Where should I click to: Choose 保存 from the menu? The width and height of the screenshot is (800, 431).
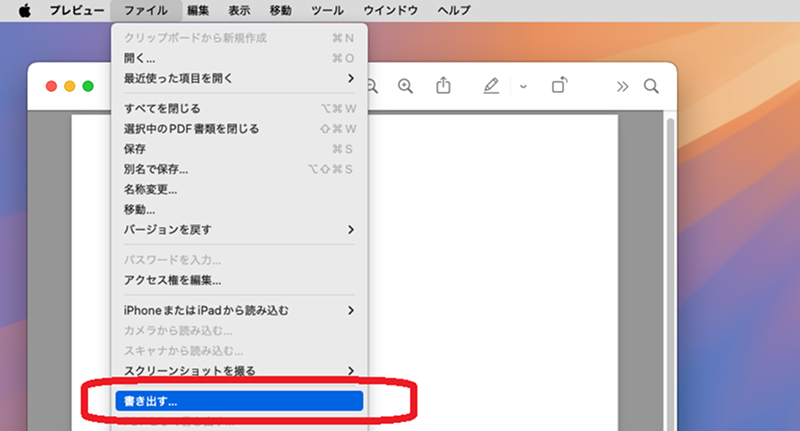(x=239, y=149)
